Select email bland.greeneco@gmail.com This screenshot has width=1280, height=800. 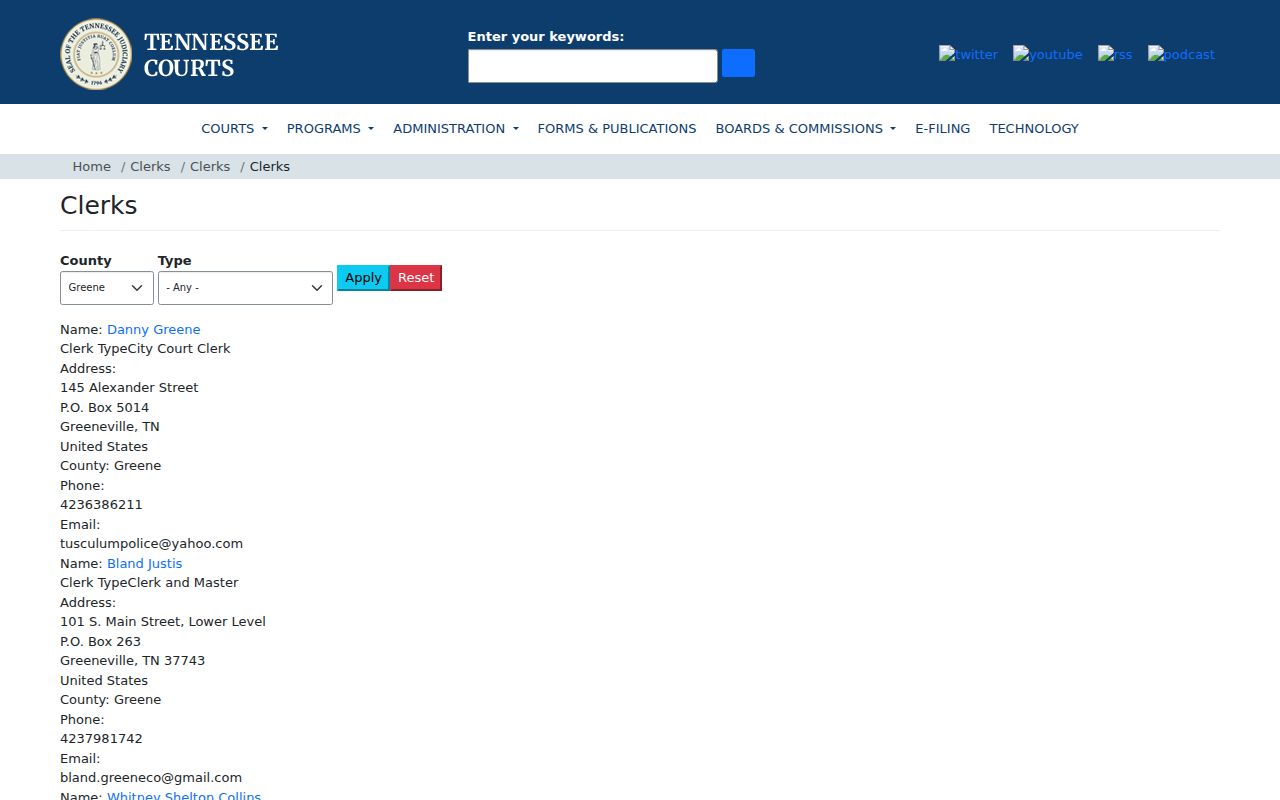tap(151, 777)
